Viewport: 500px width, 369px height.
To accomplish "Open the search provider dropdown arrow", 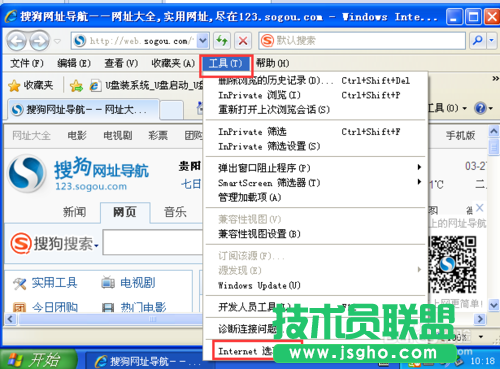I will (492, 41).
